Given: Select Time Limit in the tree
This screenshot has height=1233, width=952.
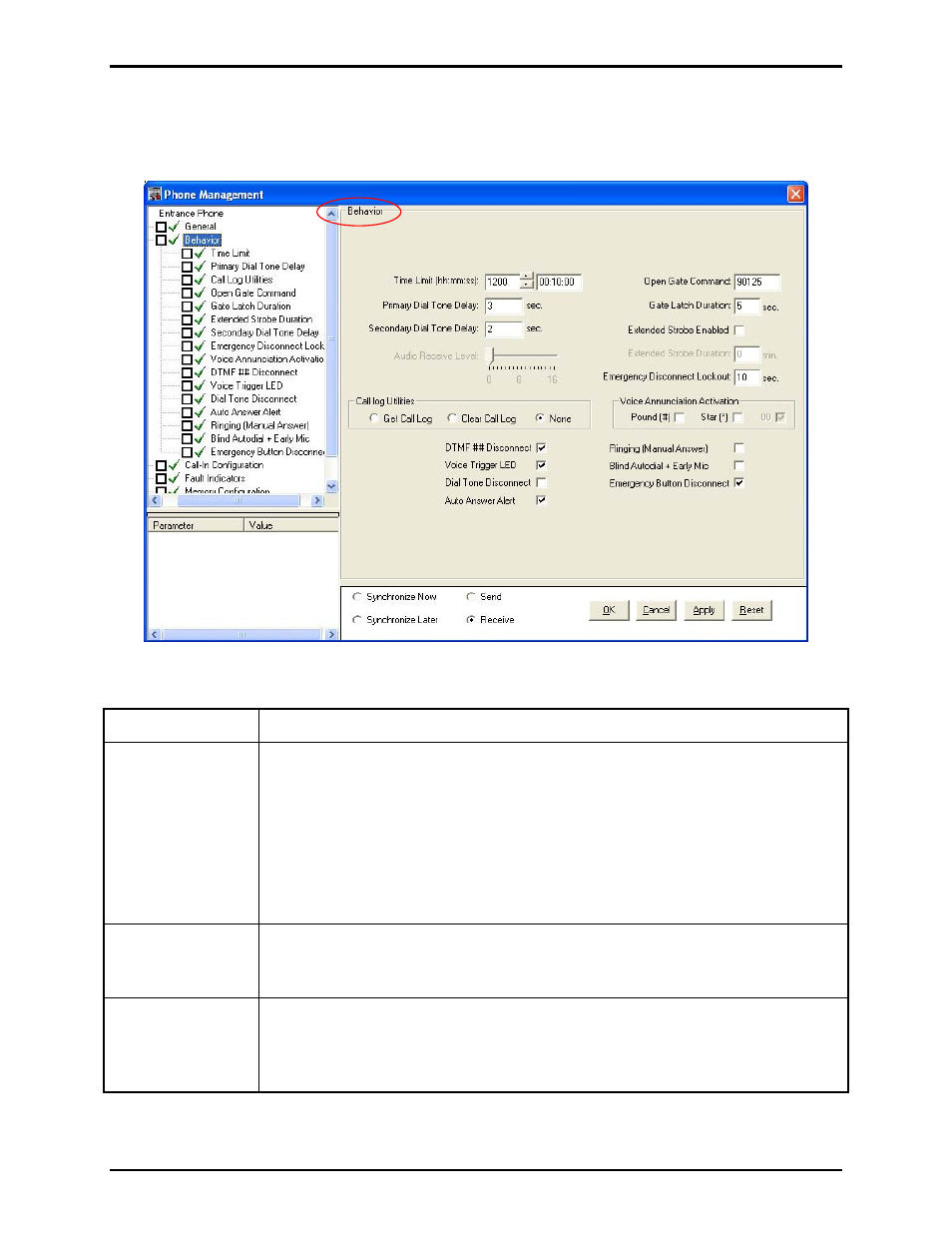Looking at the screenshot, I should [231, 254].
